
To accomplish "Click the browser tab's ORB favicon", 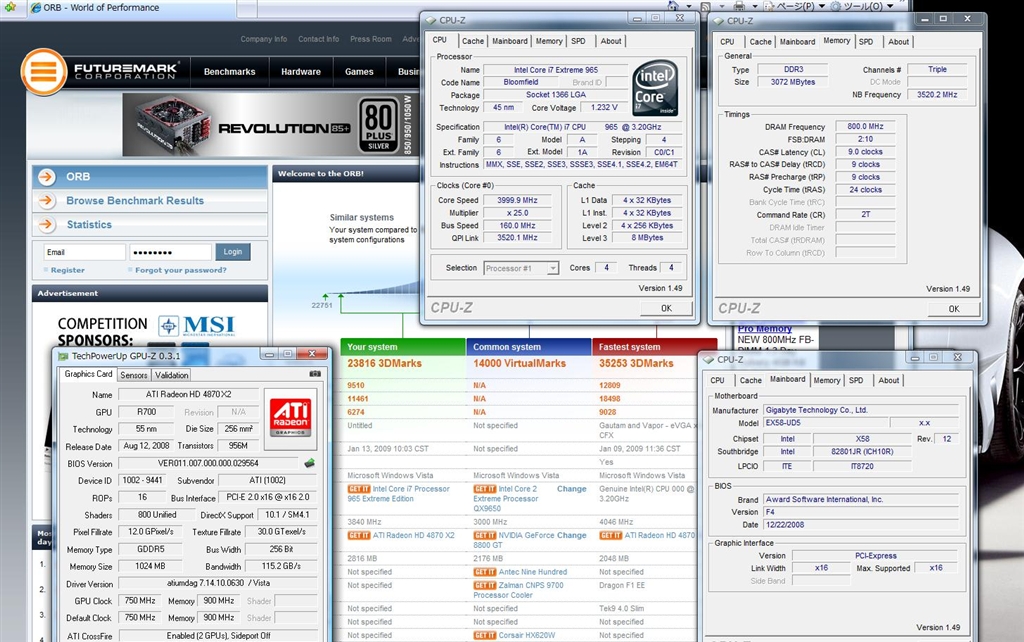I will pyautogui.click(x=36, y=8).
